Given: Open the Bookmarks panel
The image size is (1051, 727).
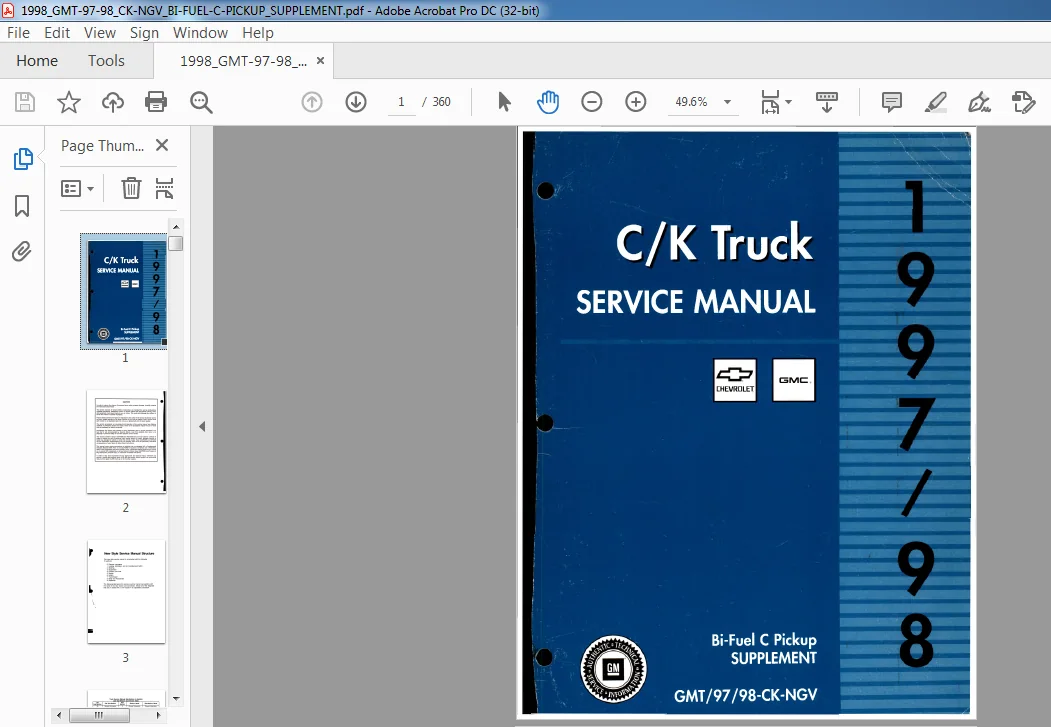Looking at the screenshot, I should (x=22, y=206).
